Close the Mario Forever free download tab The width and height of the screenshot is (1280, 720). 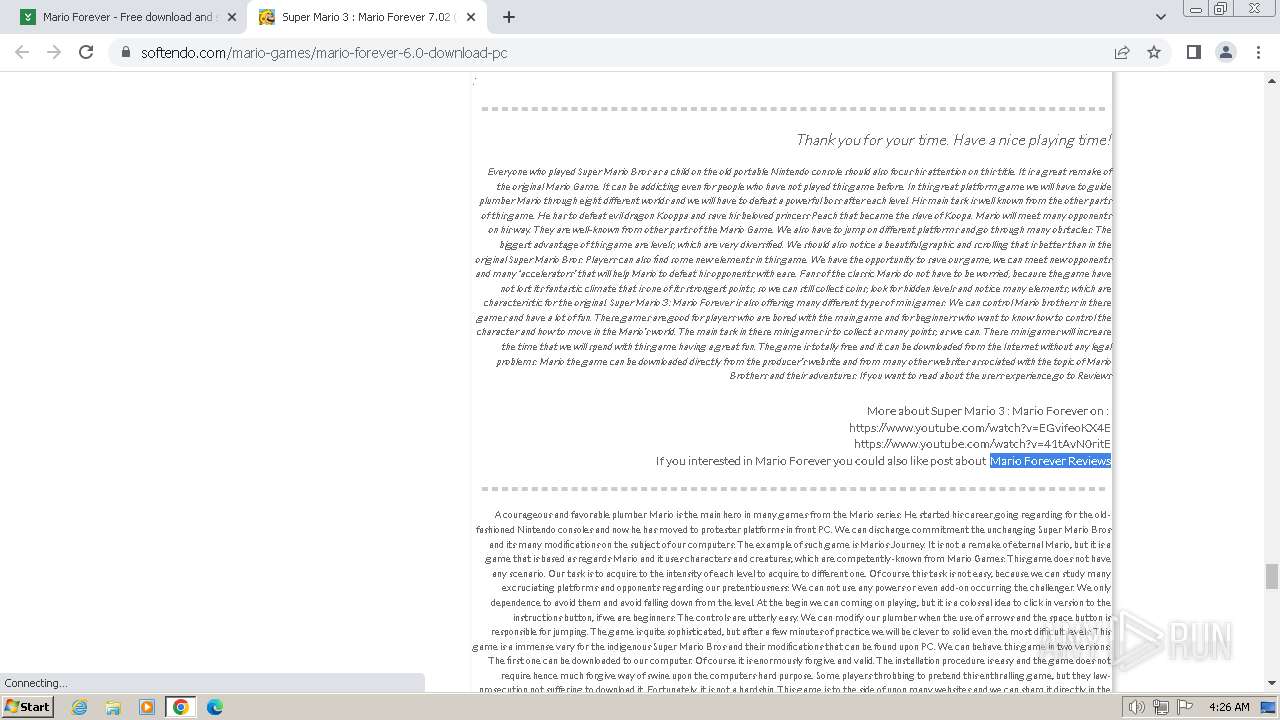[231, 17]
